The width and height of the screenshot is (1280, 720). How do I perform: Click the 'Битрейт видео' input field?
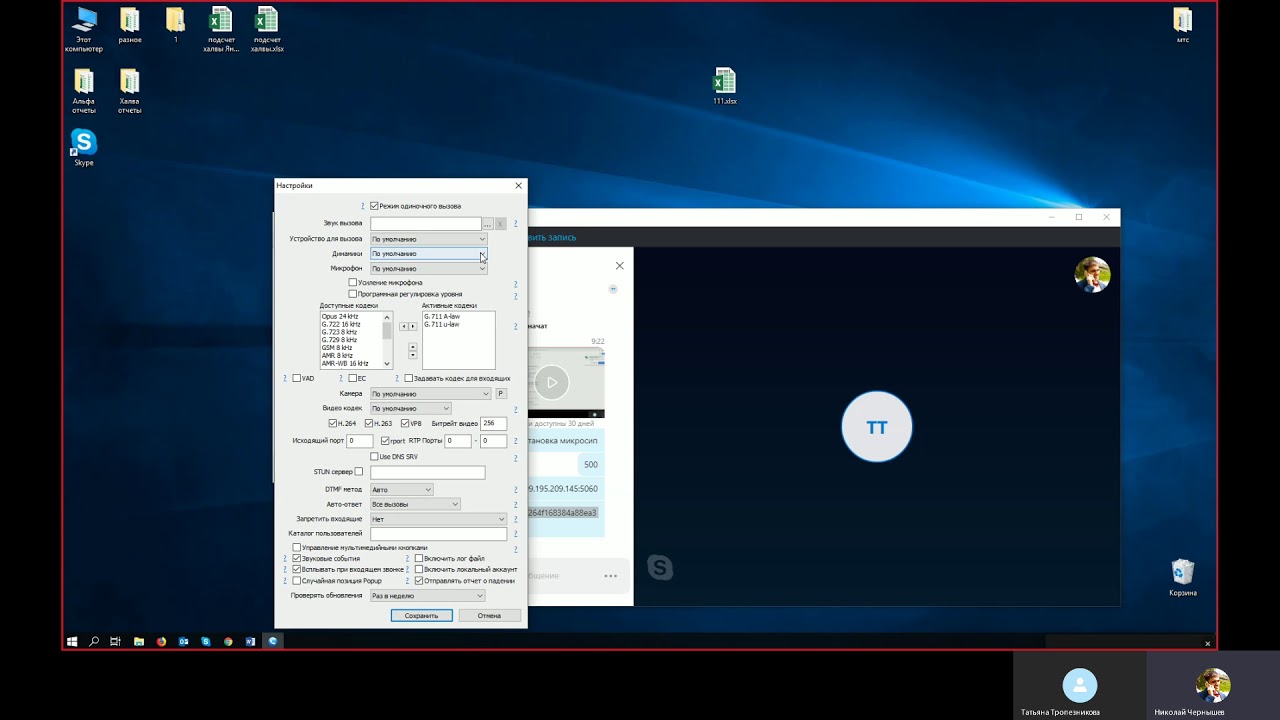pos(494,424)
